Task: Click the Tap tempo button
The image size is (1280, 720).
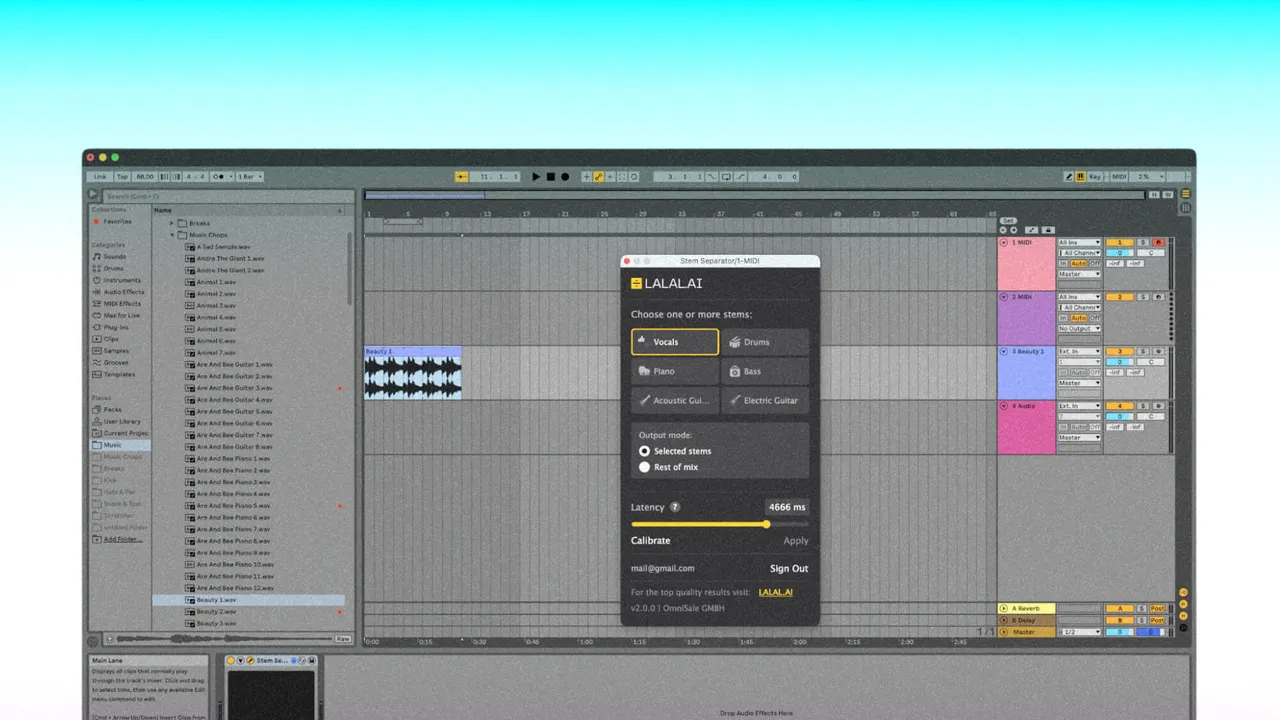Action: pyautogui.click(x=122, y=177)
